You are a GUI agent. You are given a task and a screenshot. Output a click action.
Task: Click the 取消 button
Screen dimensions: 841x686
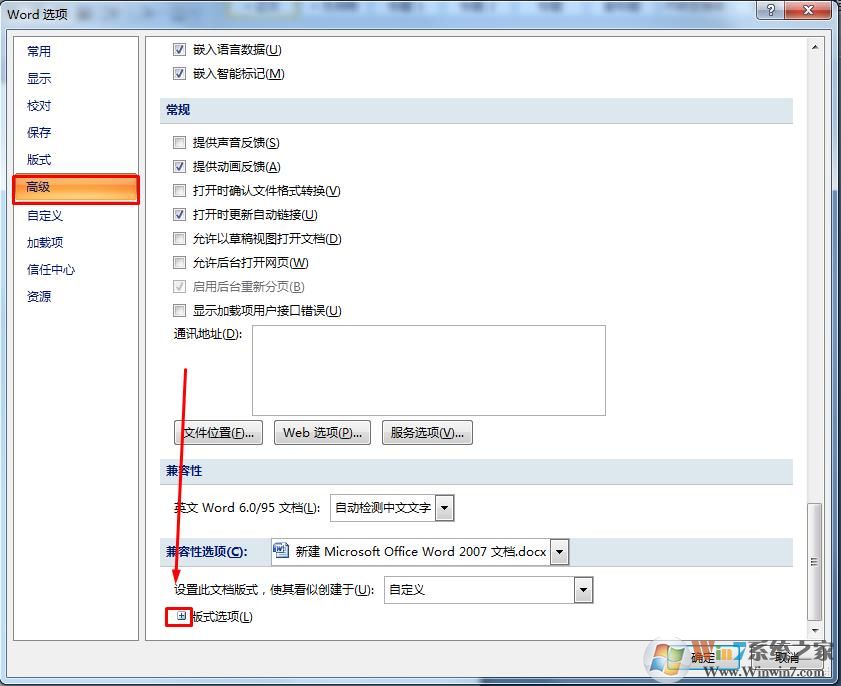pyautogui.click(x=788, y=657)
